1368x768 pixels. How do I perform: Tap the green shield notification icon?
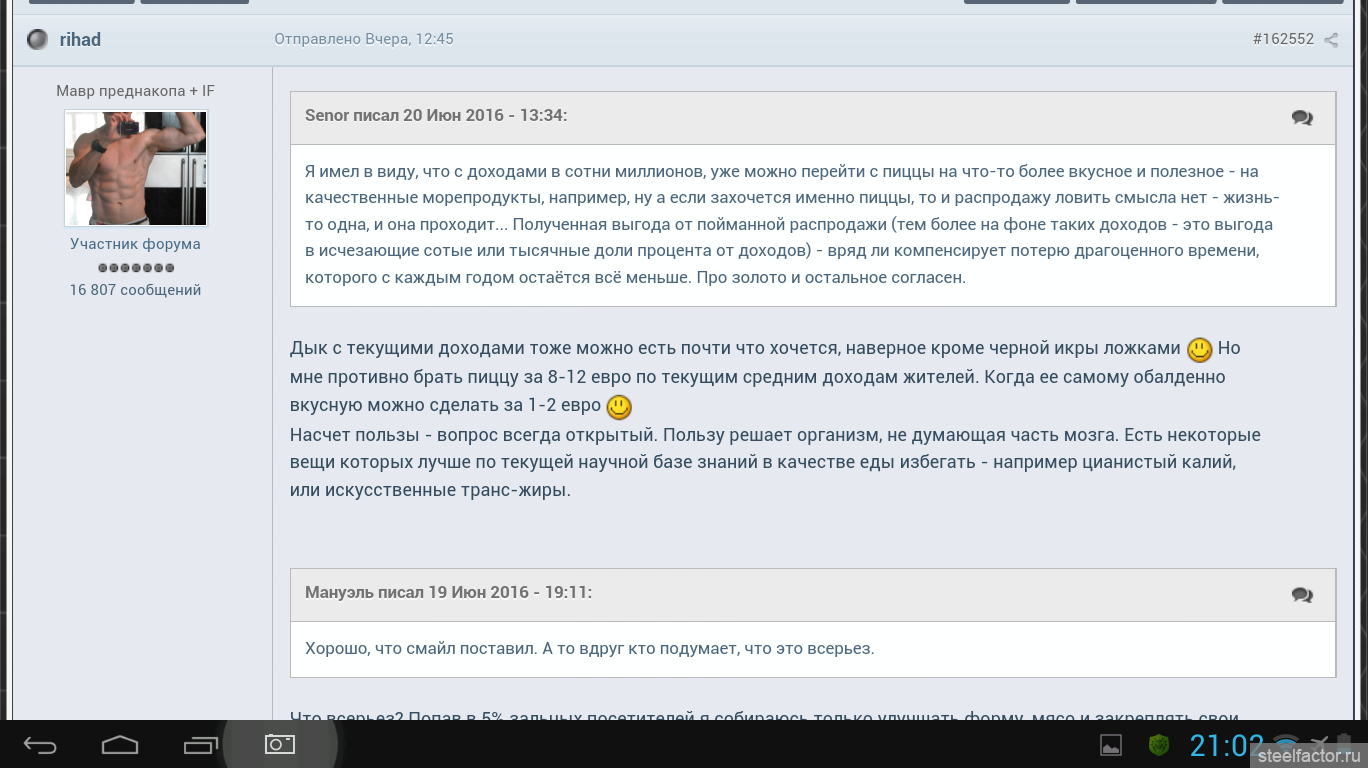pyautogui.click(x=1159, y=745)
